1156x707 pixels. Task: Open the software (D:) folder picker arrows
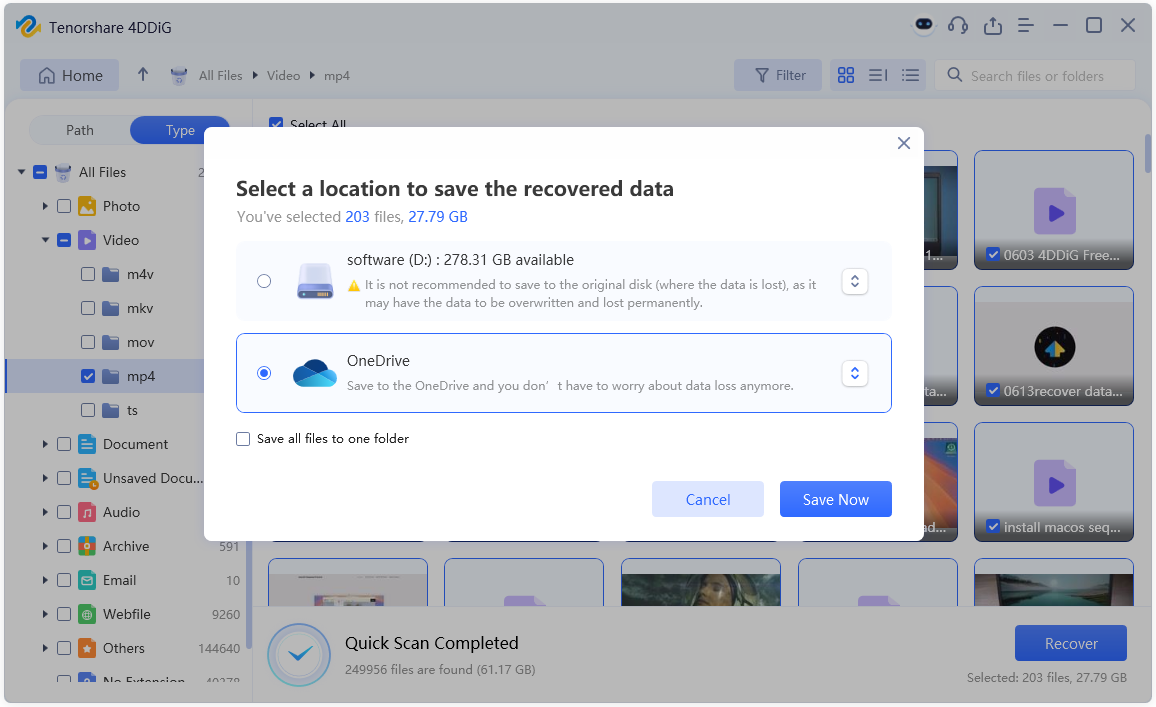coord(854,281)
